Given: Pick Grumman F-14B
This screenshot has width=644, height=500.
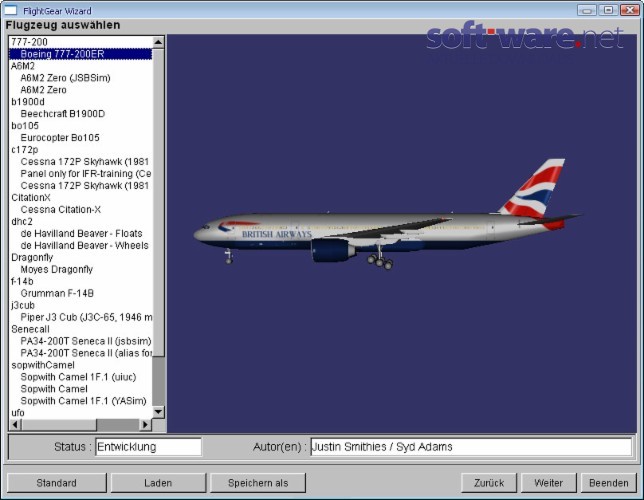Looking at the screenshot, I should [x=80, y=293].
